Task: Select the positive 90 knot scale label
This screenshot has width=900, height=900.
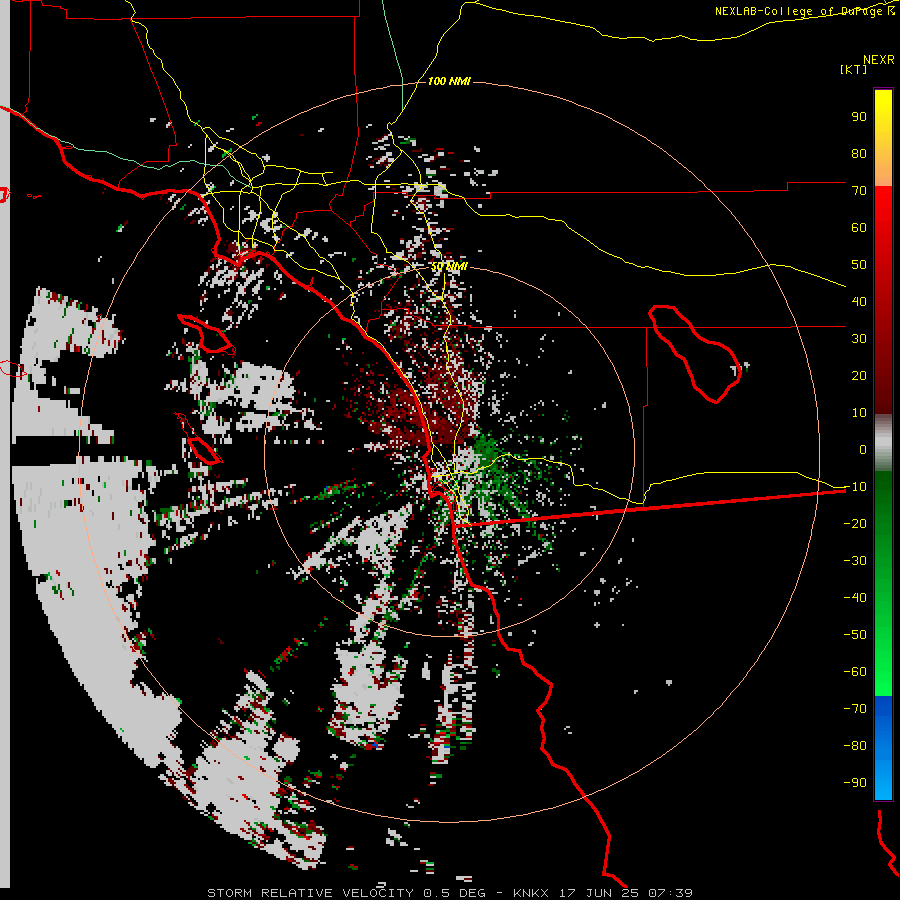Action: click(x=859, y=117)
